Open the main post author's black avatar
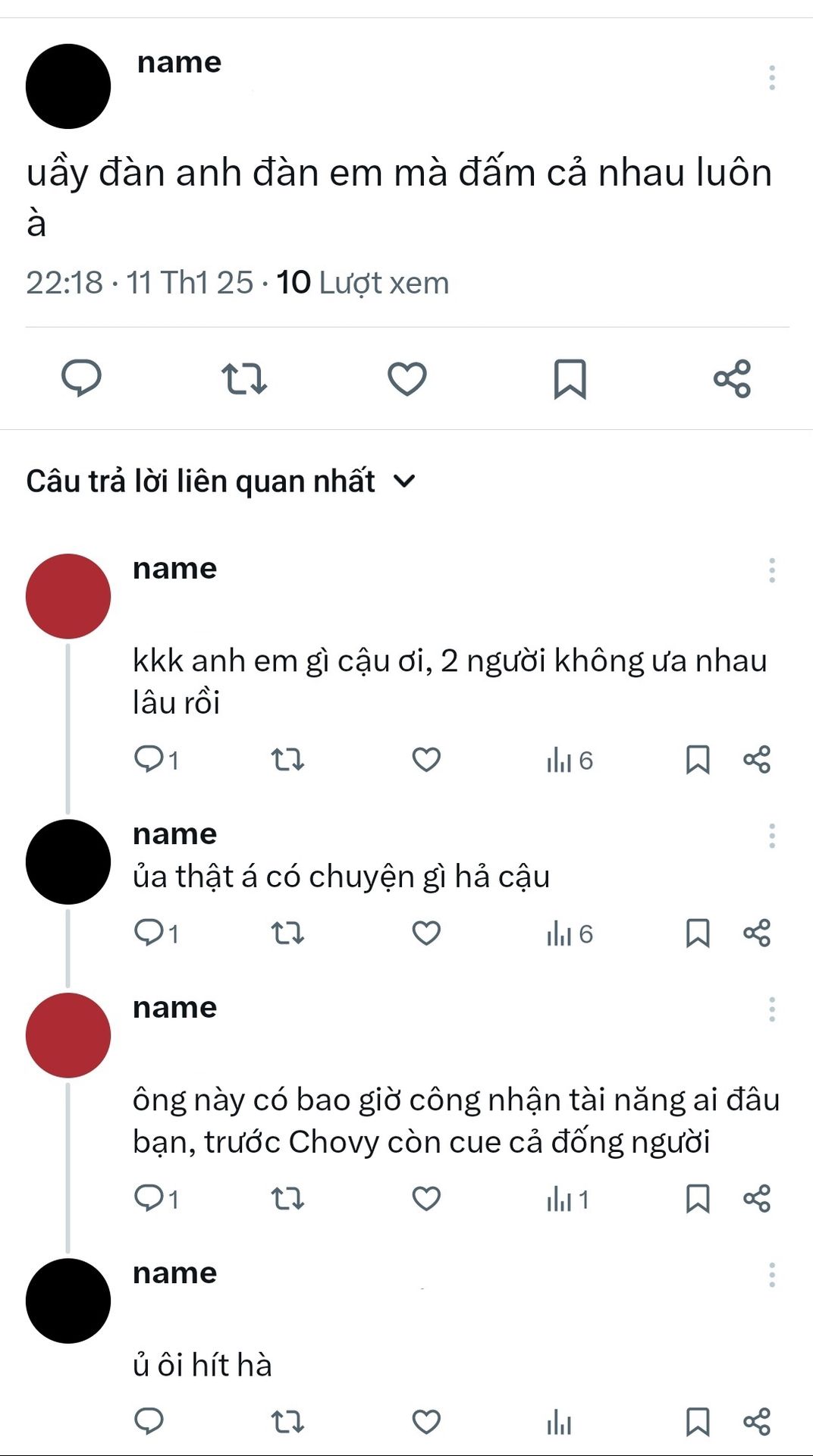Viewport: 813px width, 1456px height. [x=68, y=86]
